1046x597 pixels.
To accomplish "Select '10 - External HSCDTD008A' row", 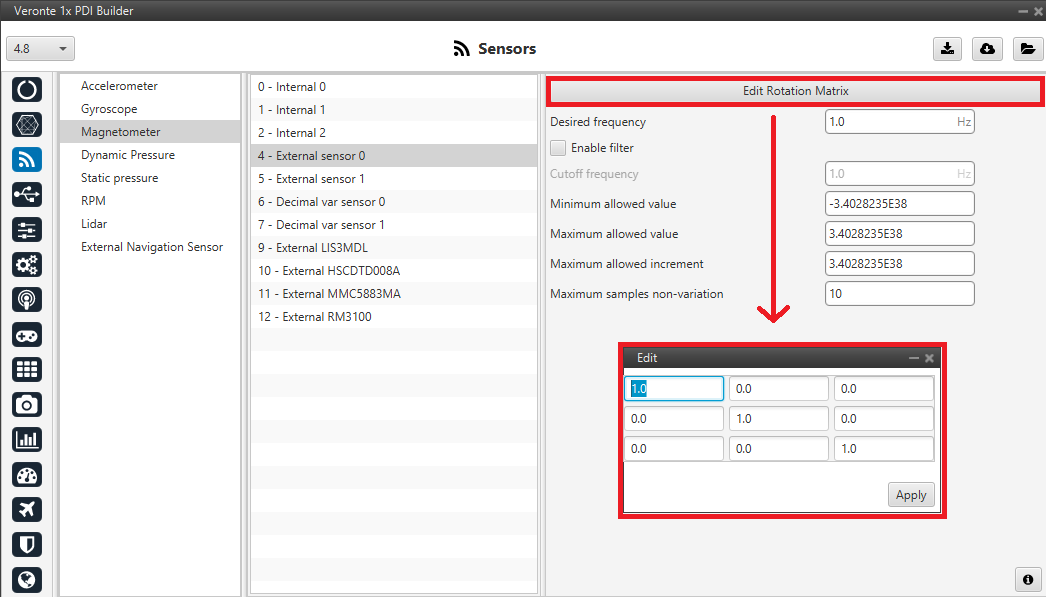I will point(394,271).
